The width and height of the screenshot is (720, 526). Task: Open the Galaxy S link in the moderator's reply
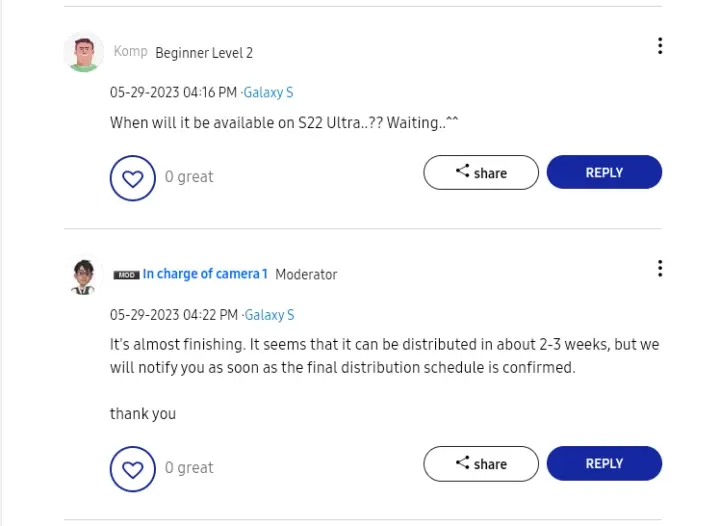click(269, 315)
